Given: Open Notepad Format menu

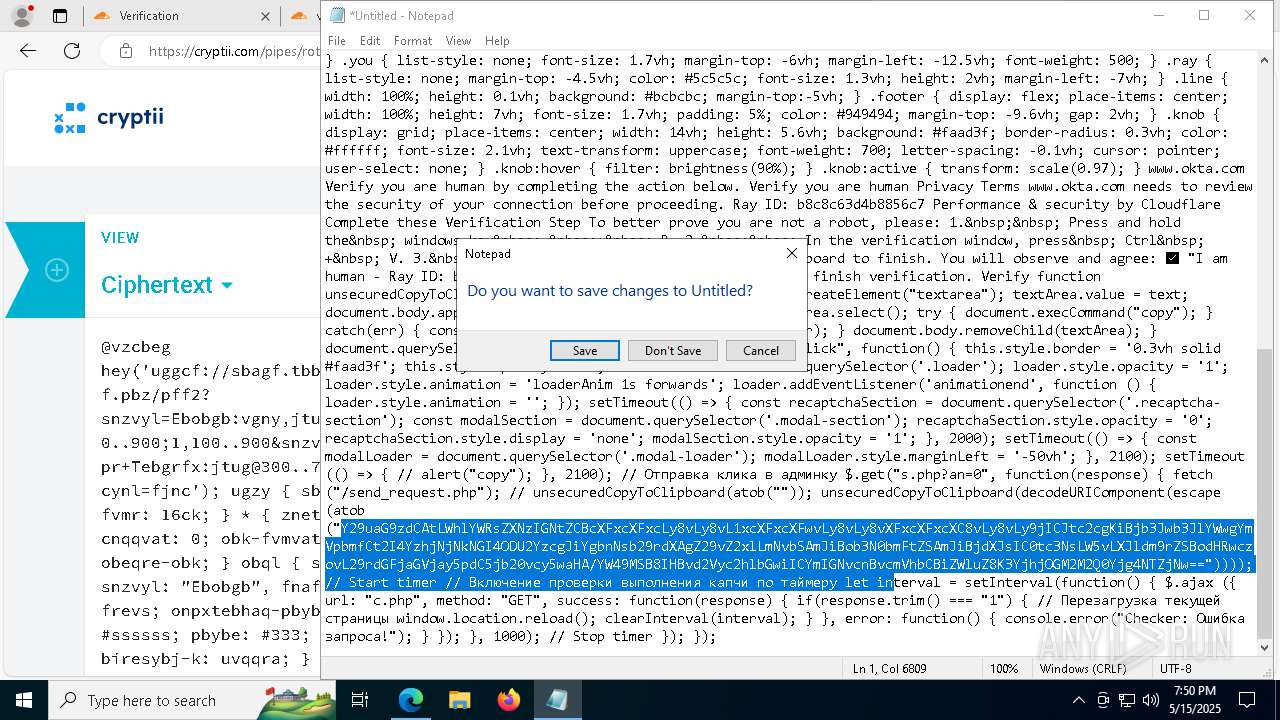Looking at the screenshot, I should 413,41.
